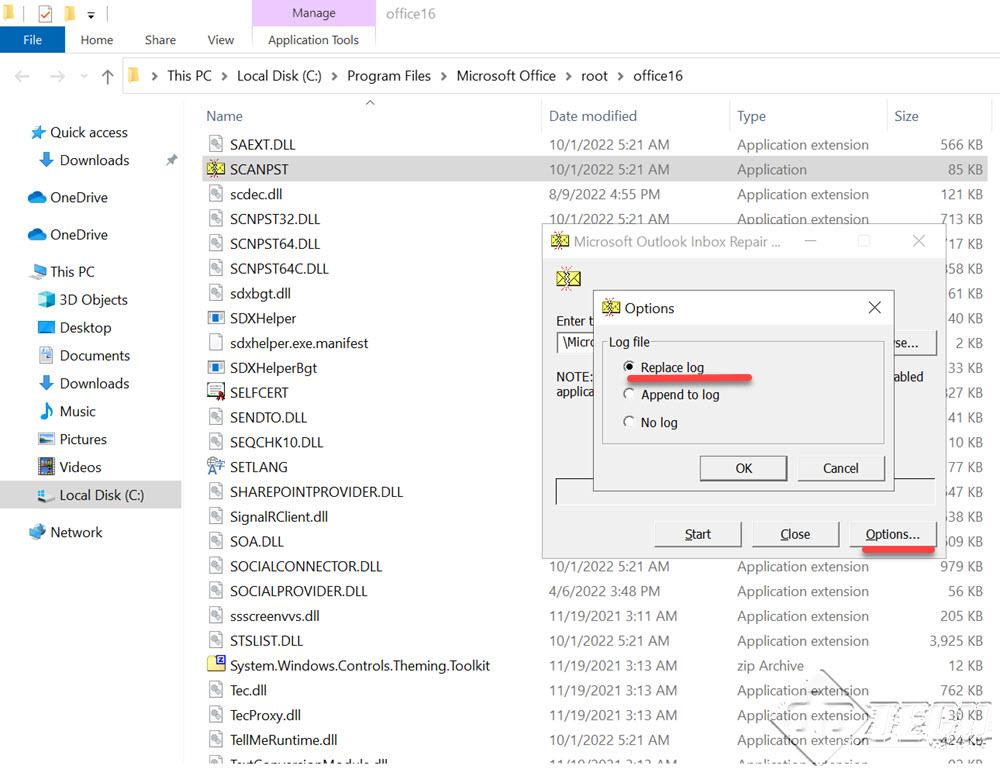This screenshot has height=769, width=1000.
Task: Select the SDXHelperBgt application icon
Action: click(216, 367)
